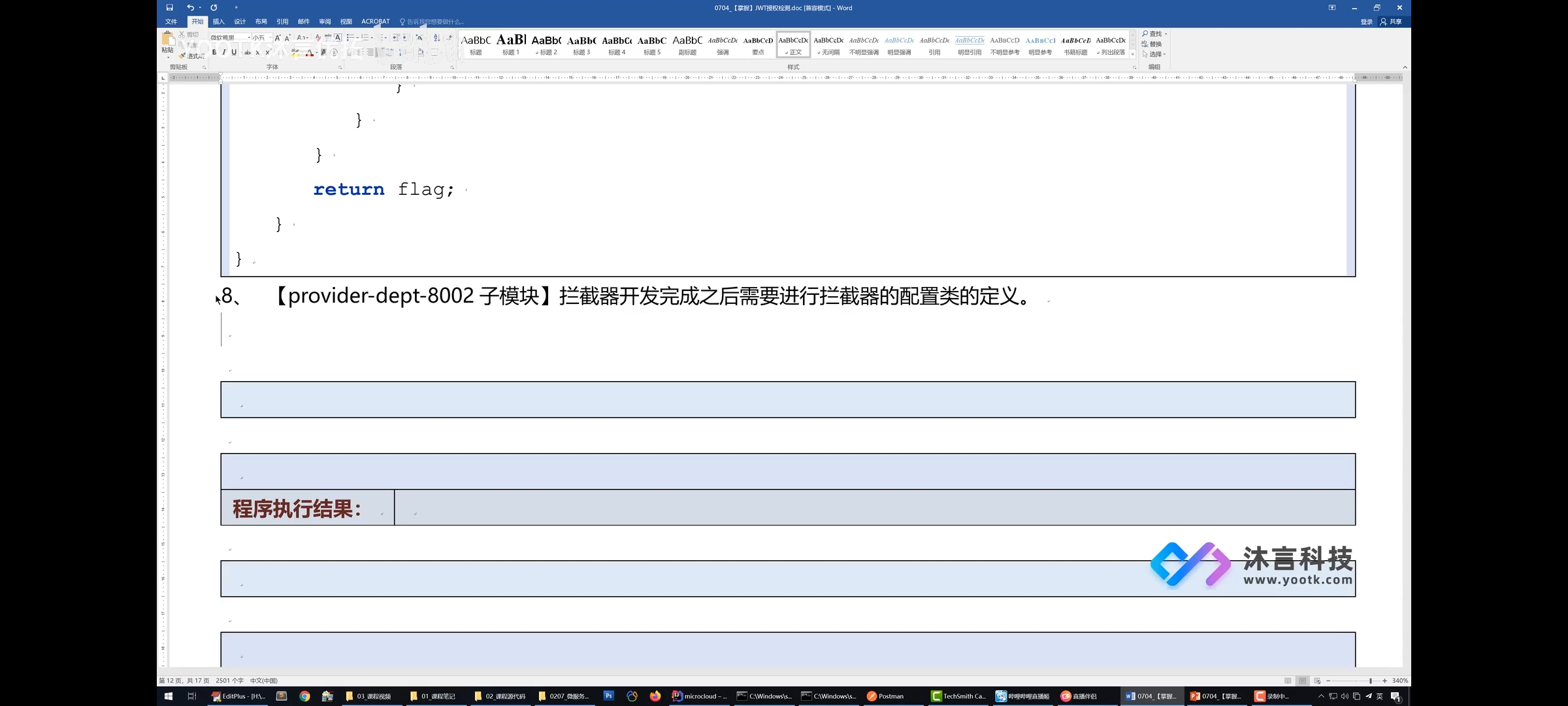
Task: Switch to the ACROBAT ribbon tab
Action: coord(376,22)
